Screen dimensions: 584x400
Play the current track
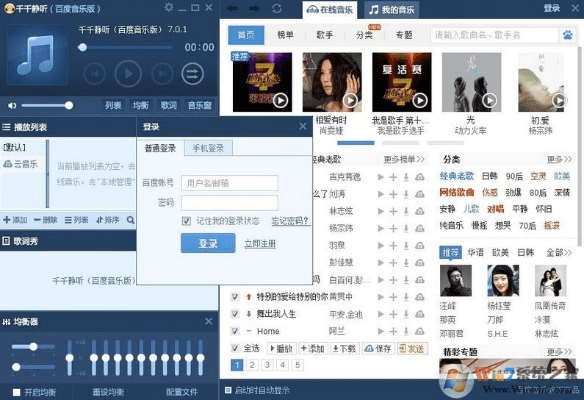coord(128,73)
